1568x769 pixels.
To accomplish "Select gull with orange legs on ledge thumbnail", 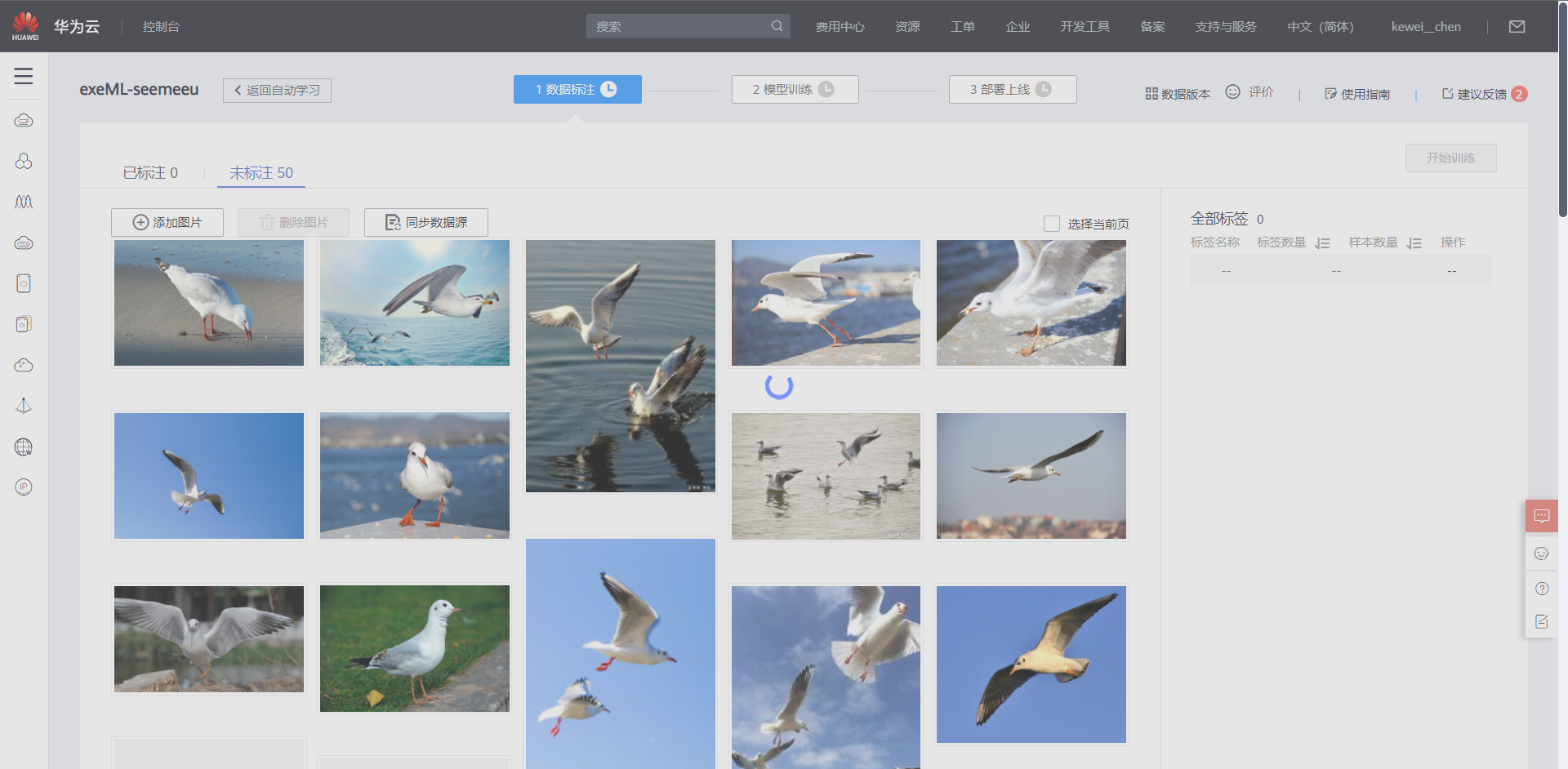I will [415, 476].
